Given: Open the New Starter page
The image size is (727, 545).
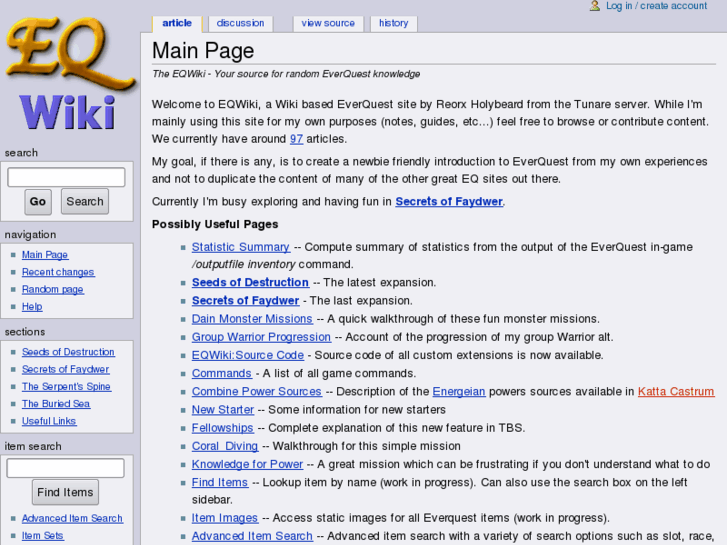Looking at the screenshot, I should 223,410.
